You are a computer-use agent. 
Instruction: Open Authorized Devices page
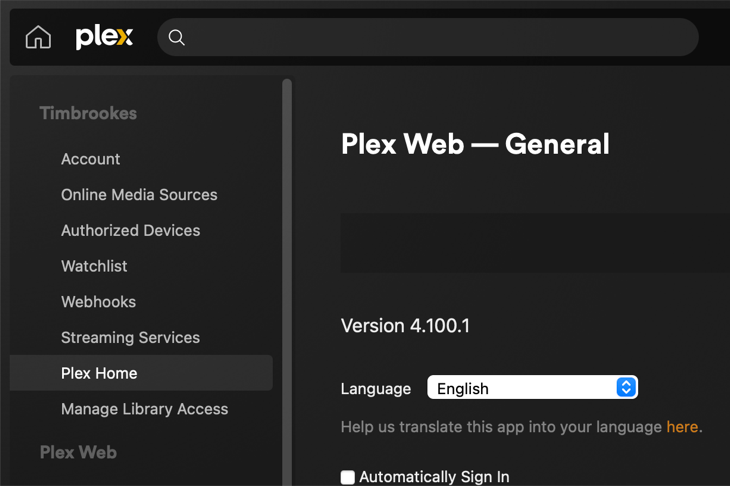coord(130,230)
